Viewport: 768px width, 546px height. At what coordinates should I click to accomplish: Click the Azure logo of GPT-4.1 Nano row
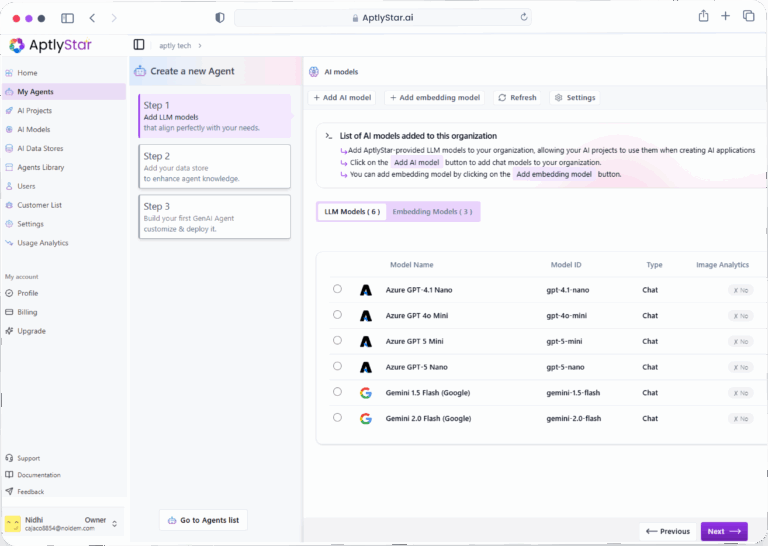tap(366, 290)
